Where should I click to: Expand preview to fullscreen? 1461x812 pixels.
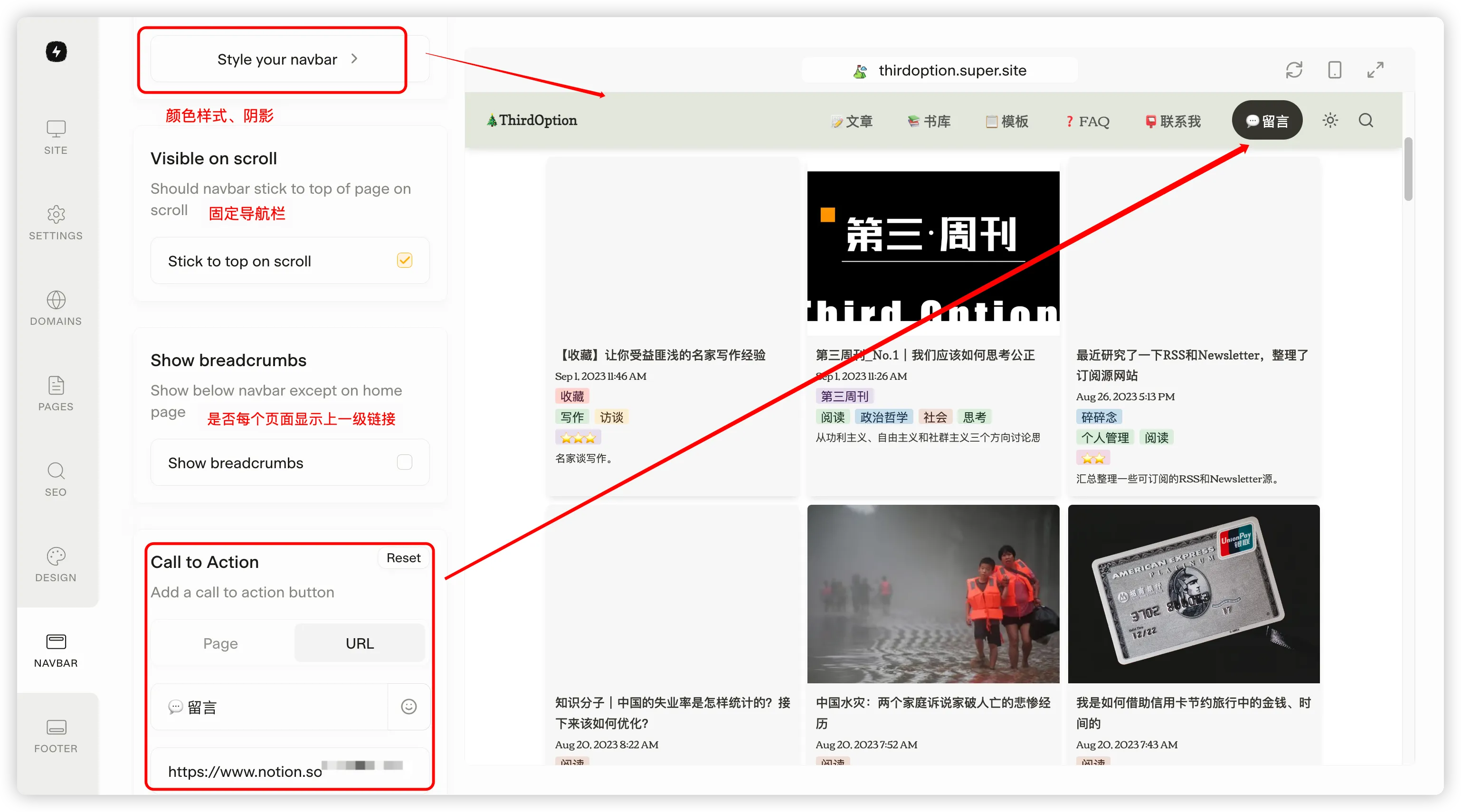[1376, 70]
